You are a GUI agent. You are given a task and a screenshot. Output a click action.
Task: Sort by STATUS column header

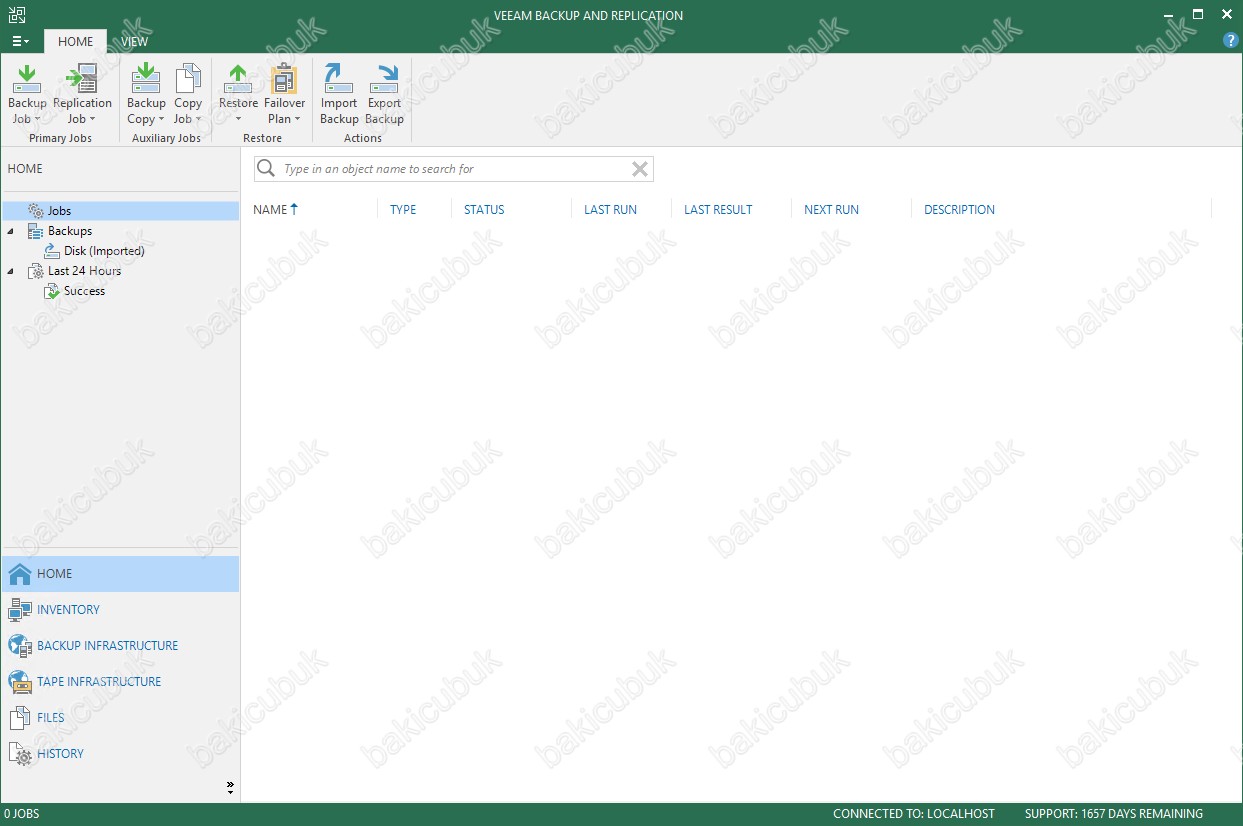[484, 210]
